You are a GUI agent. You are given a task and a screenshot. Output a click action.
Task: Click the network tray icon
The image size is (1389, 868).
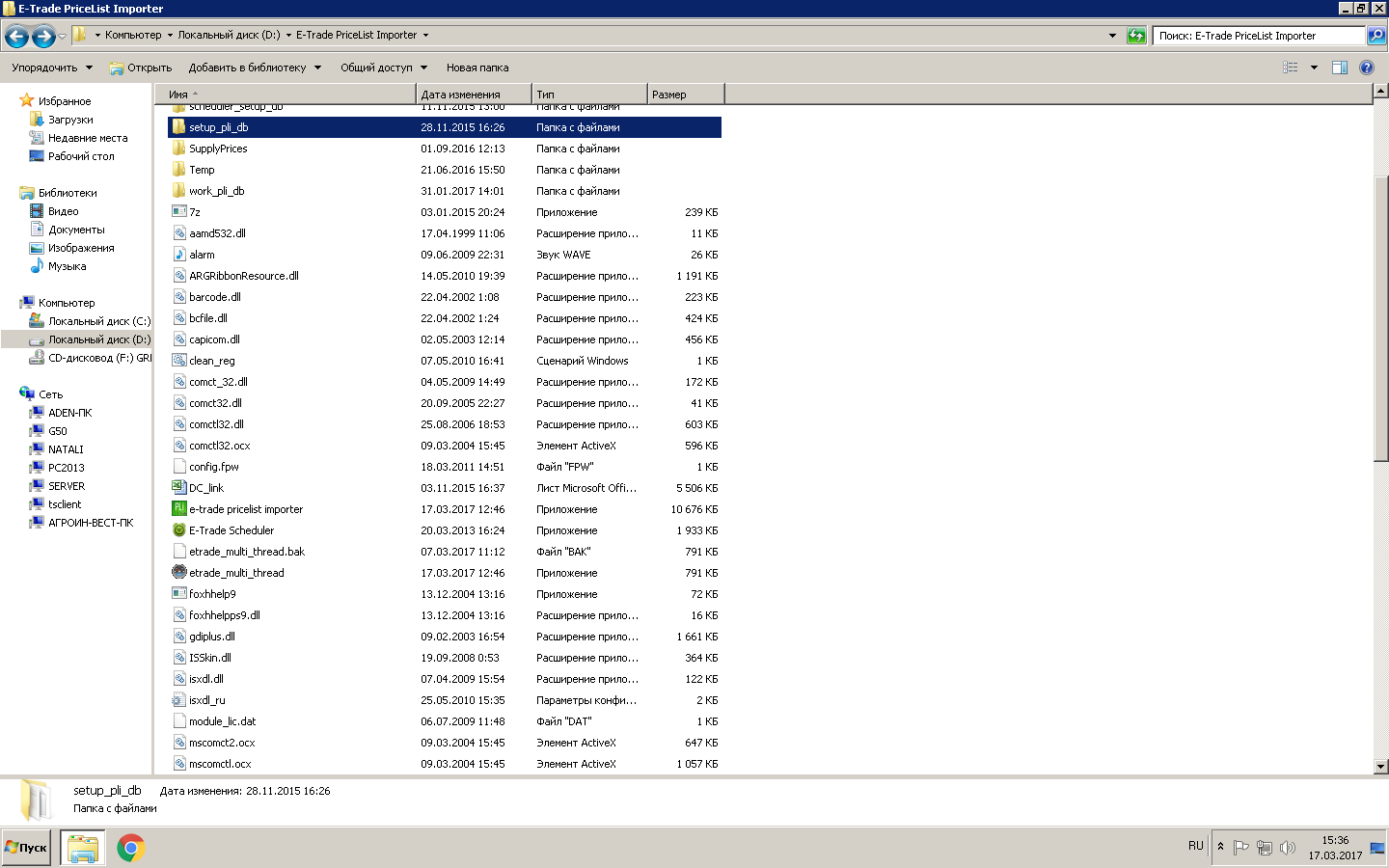(x=1265, y=848)
